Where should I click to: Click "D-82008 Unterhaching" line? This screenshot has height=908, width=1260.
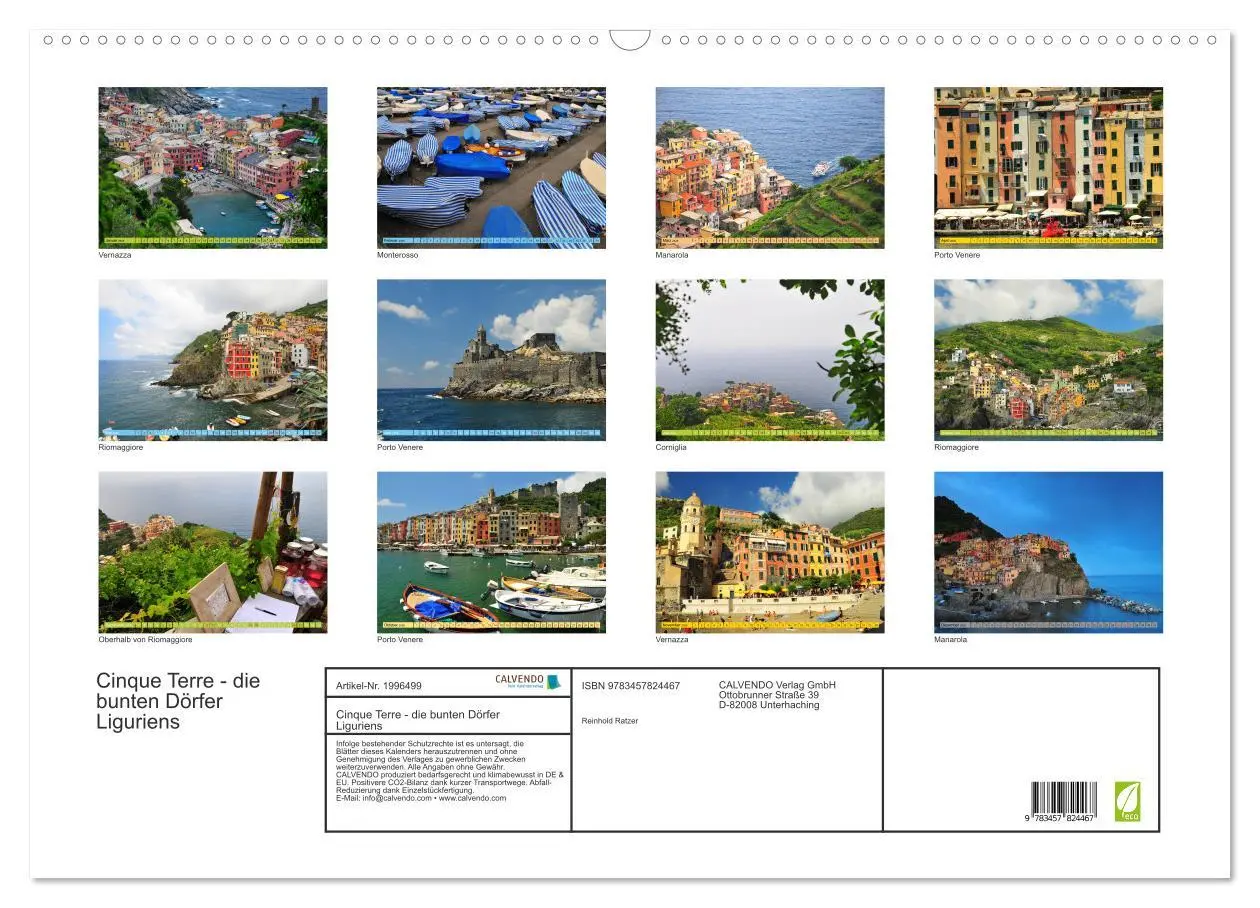(x=769, y=705)
